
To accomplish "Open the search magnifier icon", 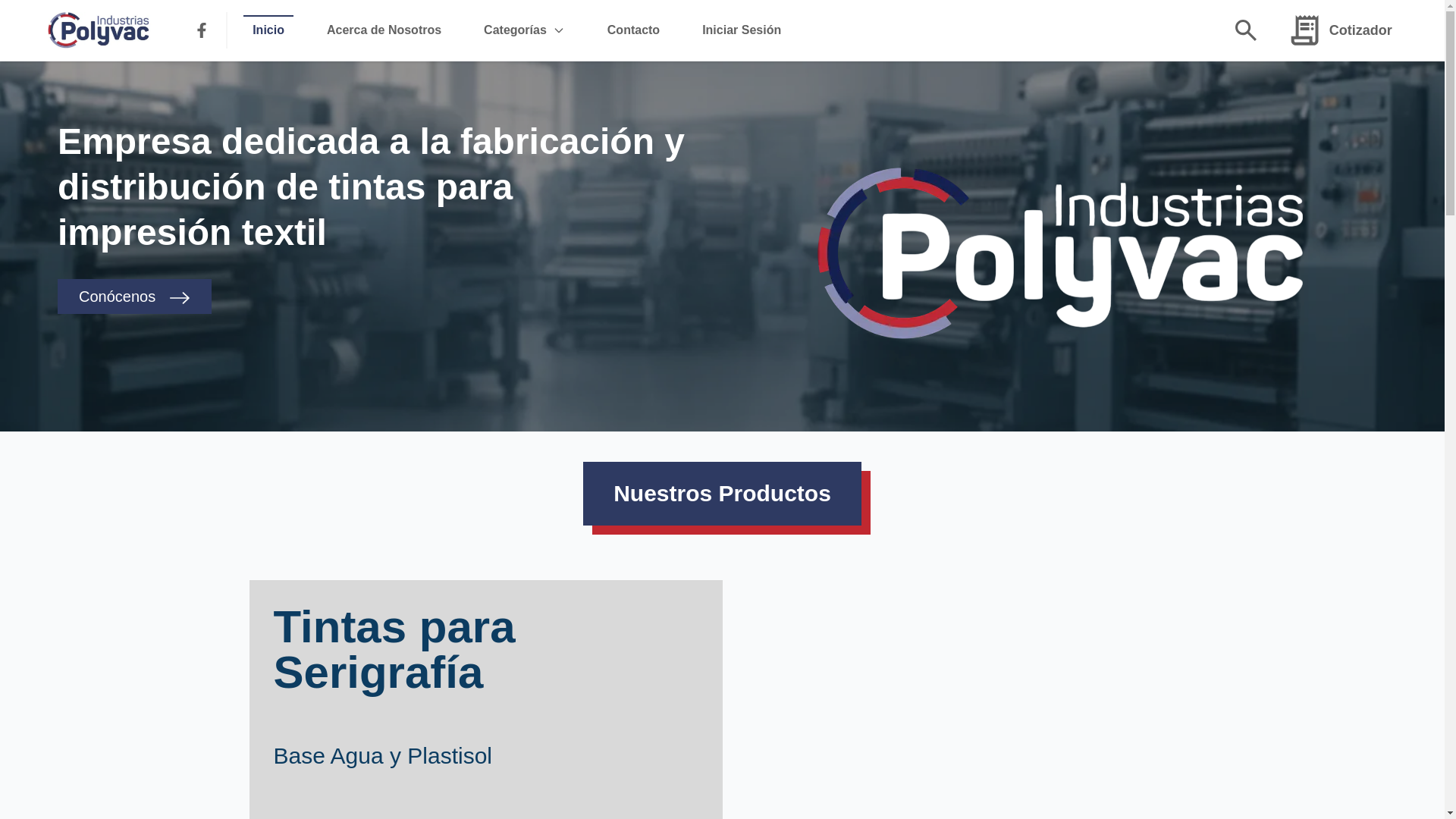I will tap(1245, 30).
